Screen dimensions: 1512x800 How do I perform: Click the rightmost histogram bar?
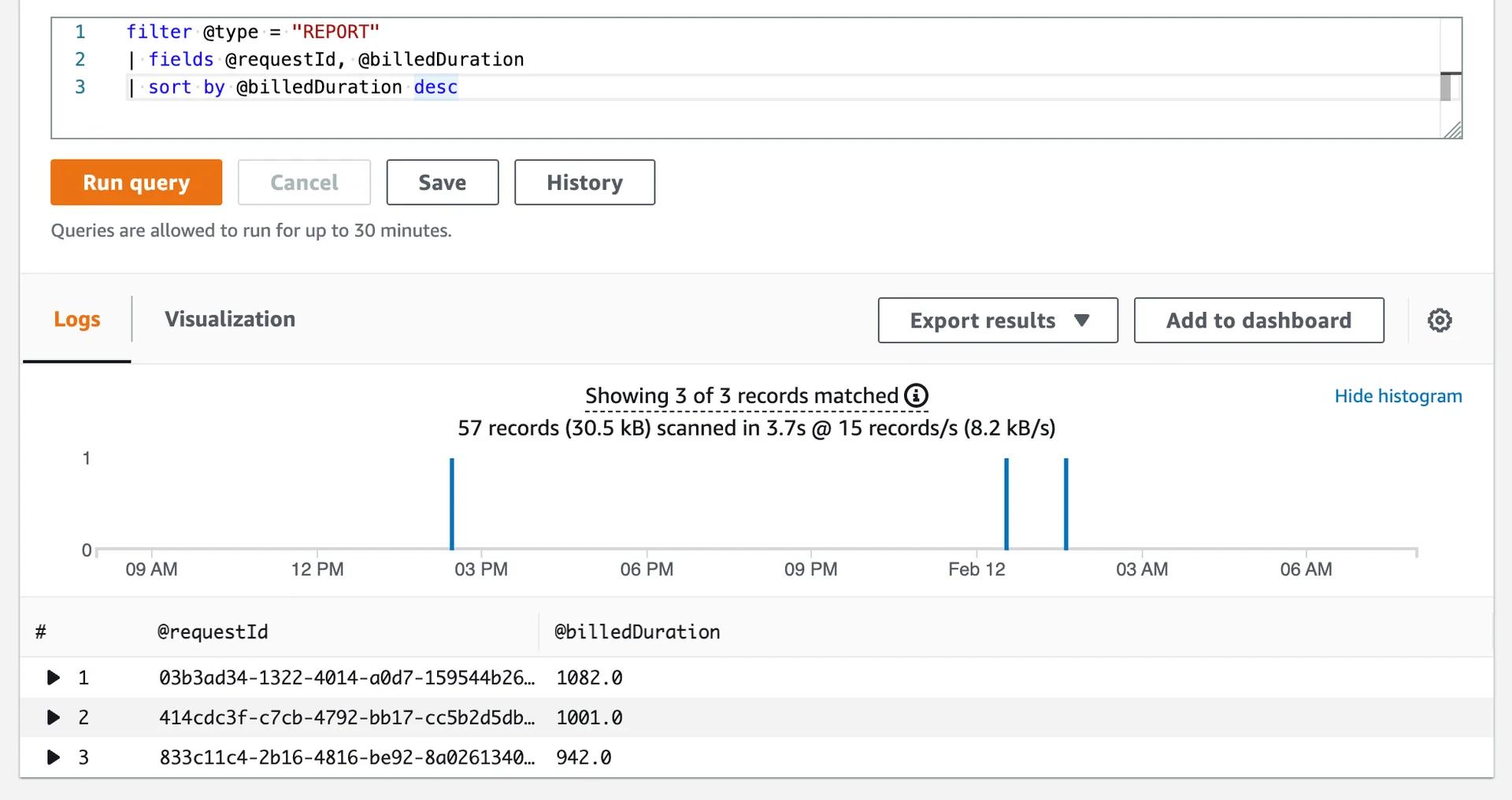pos(1066,504)
